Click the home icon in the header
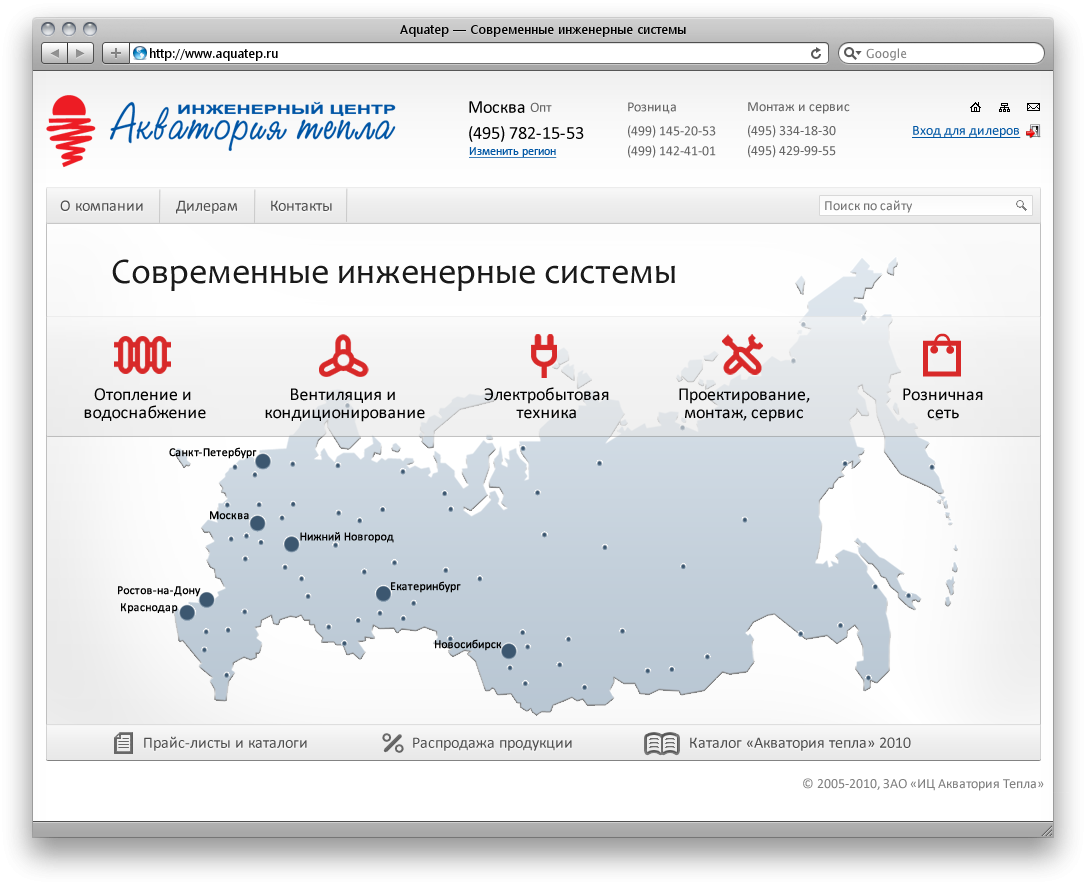The image size is (1086, 885). pyautogui.click(x=976, y=106)
